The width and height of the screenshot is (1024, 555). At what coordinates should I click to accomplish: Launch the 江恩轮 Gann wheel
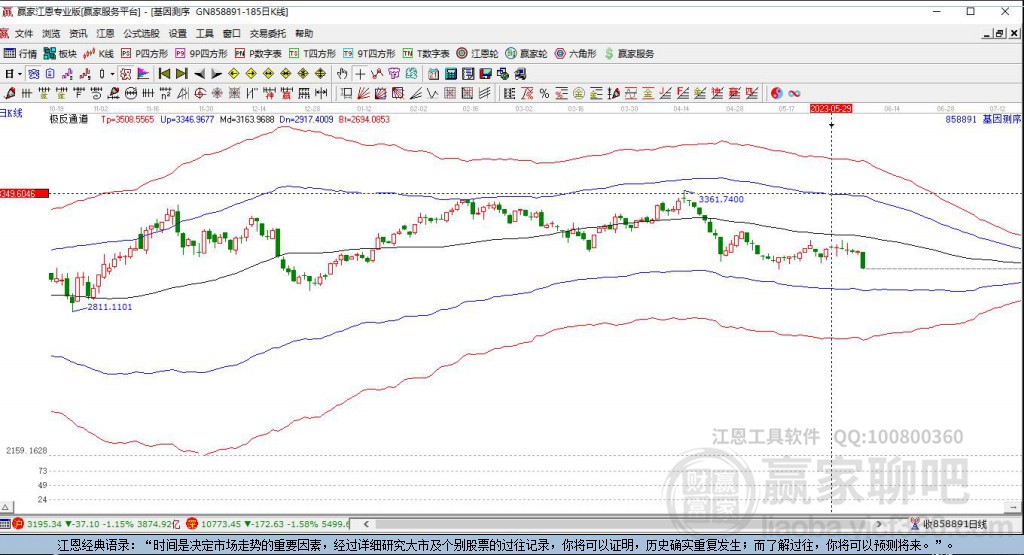pyautogui.click(x=477, y=54)
